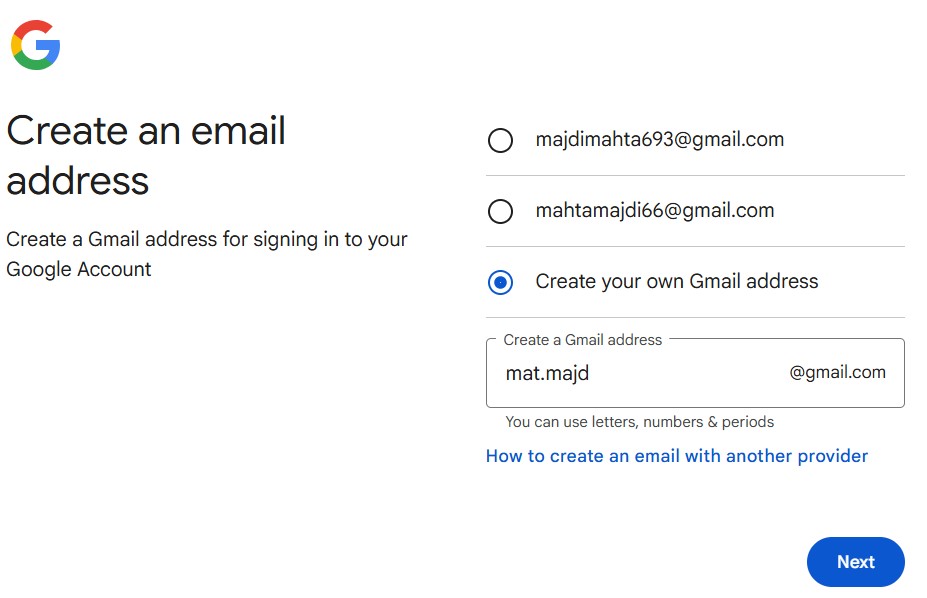
Task: Focus the Gmail address input field
Action: click(680, 373)
